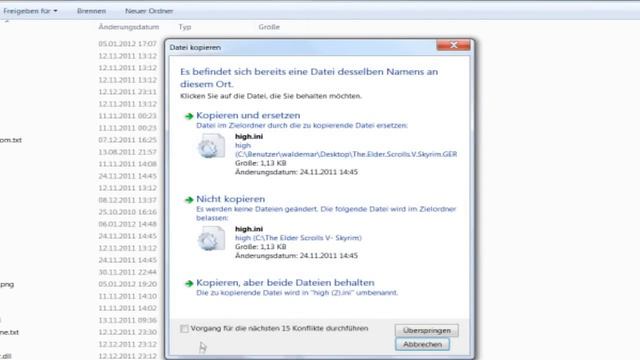Select the row dated 13.11.2011 09:36

[x=127, y=320]
